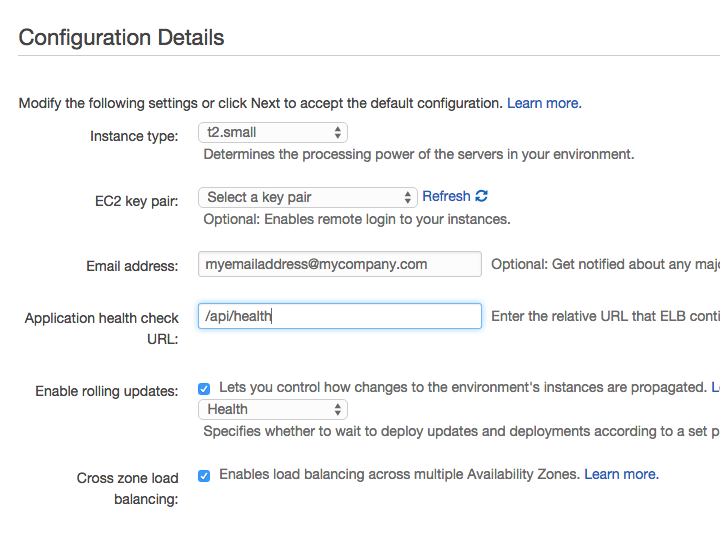
Task: Click the Configuration Details heading
Action: click(121, 38)
